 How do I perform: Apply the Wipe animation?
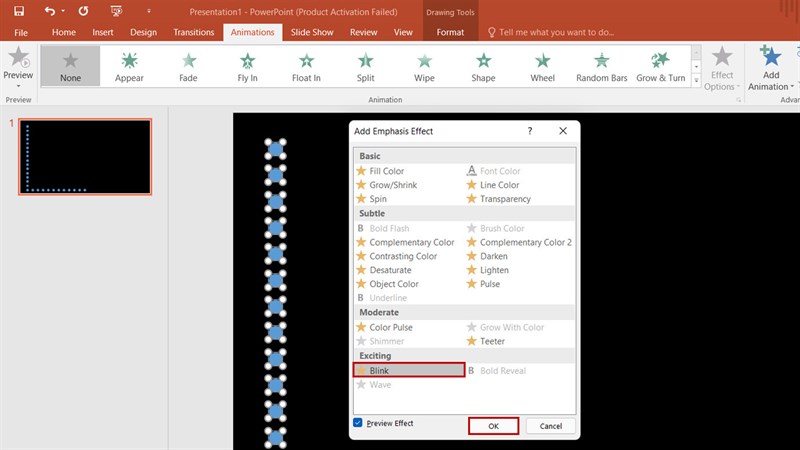(x=424, y=66)
